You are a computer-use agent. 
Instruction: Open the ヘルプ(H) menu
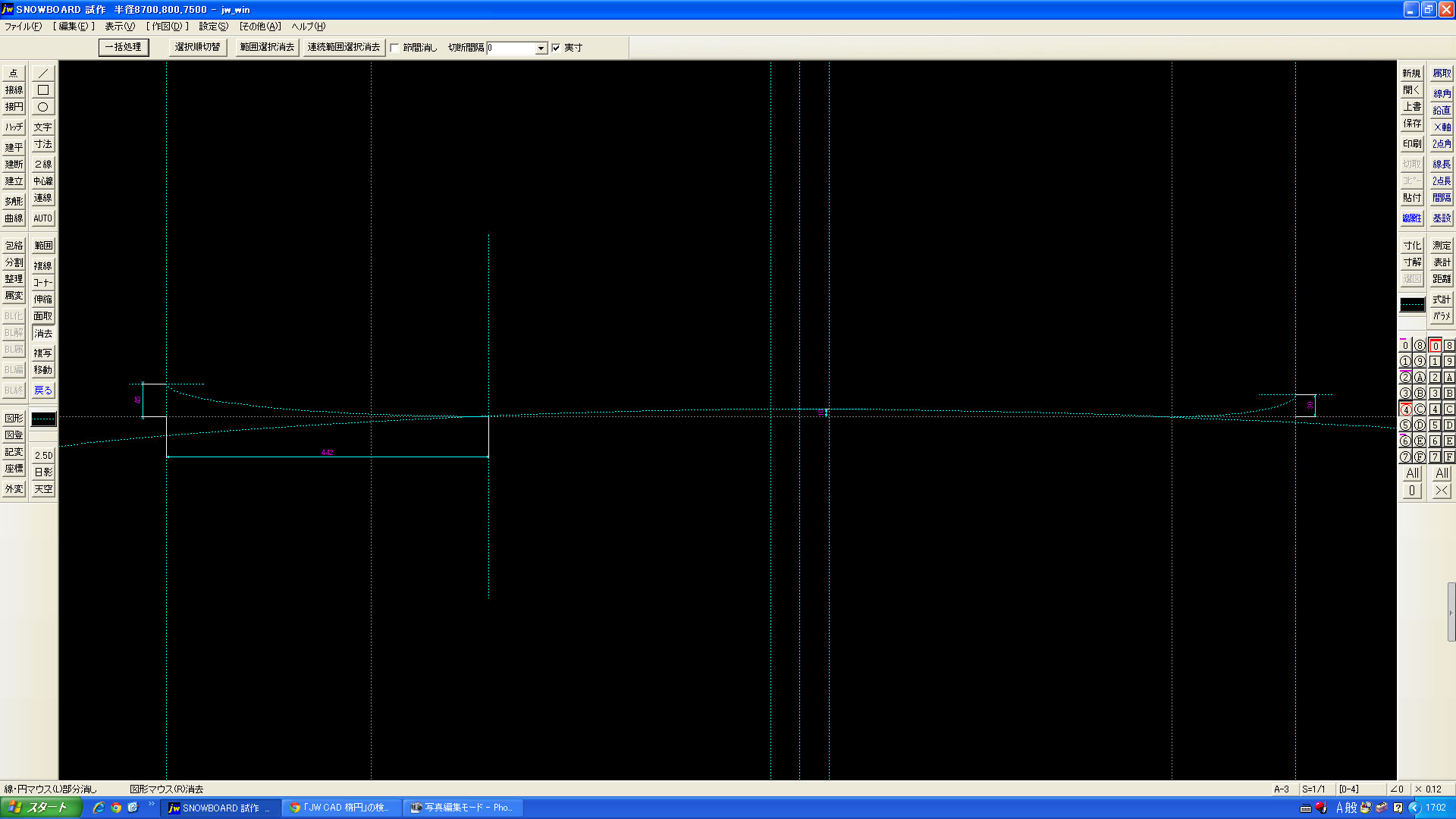(x=309, y=27)
